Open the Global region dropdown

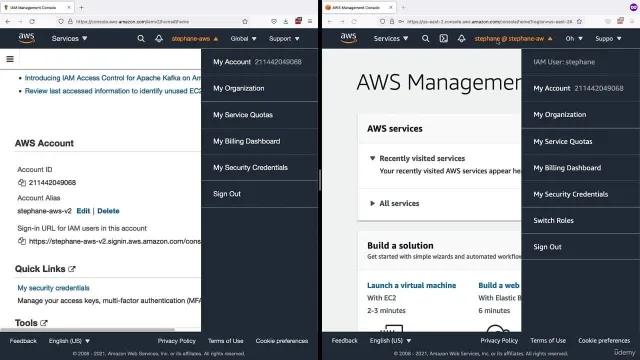click(x=243, y=38)
